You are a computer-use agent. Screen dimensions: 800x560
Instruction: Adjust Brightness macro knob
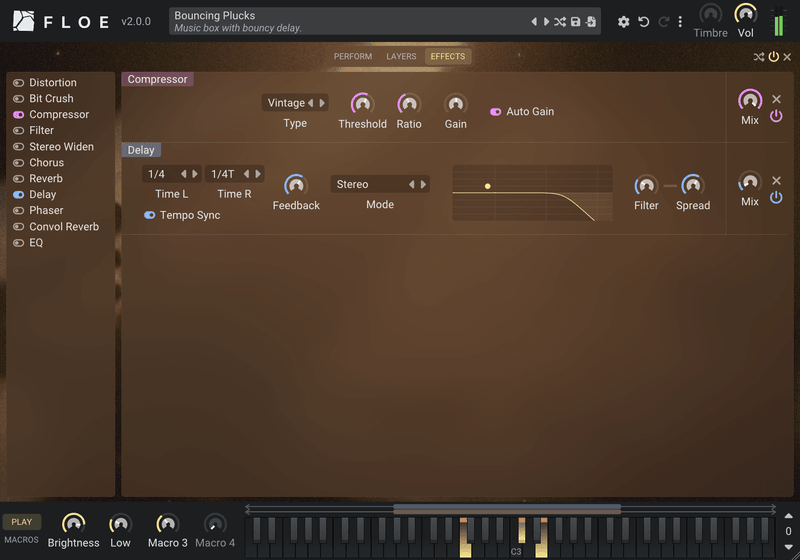pos(73,524)
